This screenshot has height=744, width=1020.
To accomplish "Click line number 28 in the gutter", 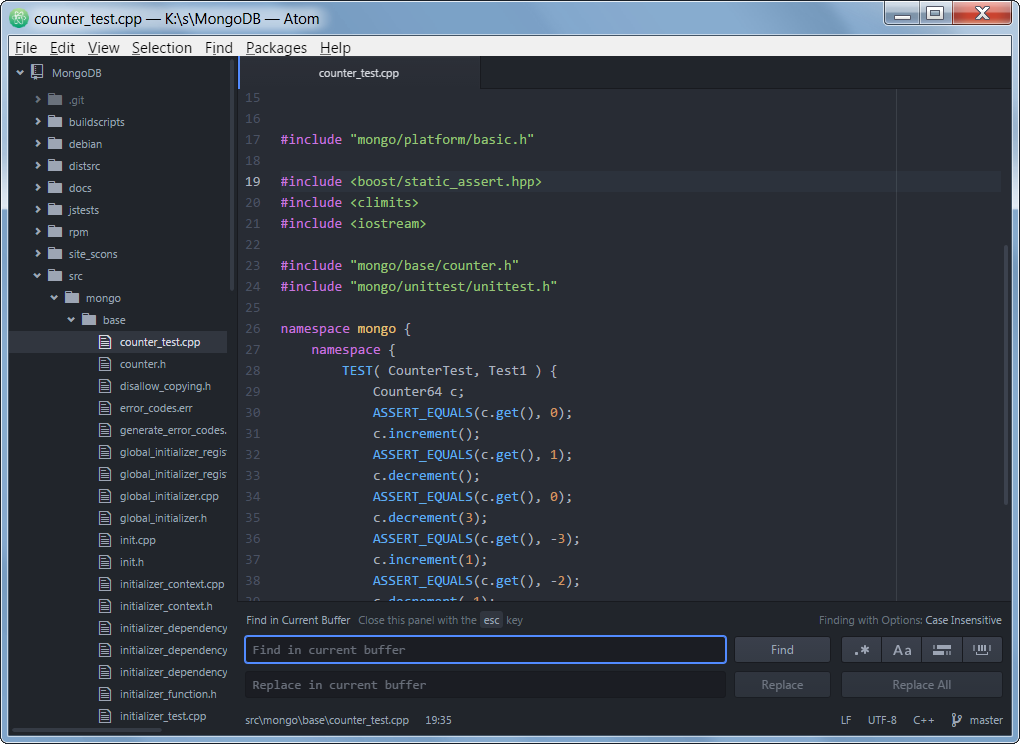I will pyautogui.click(x=252, y=371).
